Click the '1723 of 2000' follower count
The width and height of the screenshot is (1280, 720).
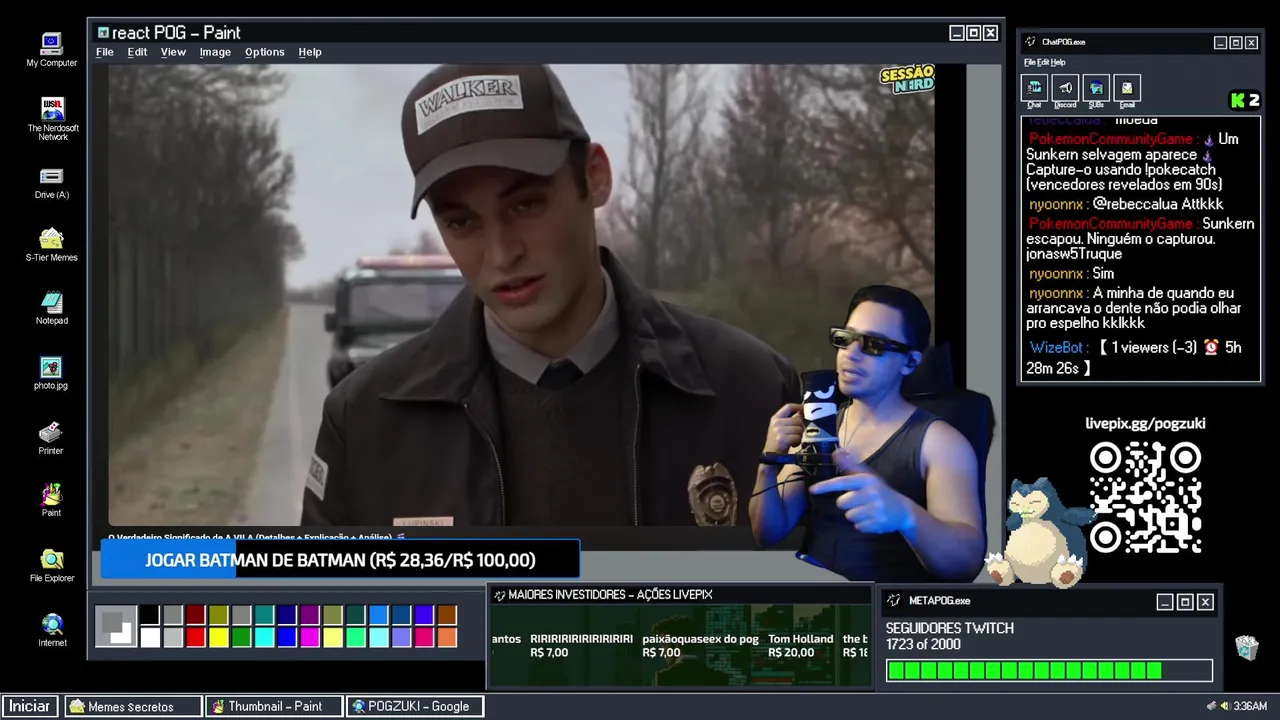922,645
